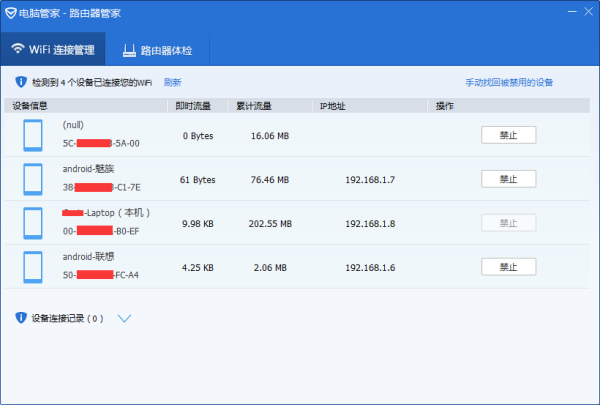600x405 pixels.
Task: Click the 累计流量 column header
Action: (x=254, y=106)
